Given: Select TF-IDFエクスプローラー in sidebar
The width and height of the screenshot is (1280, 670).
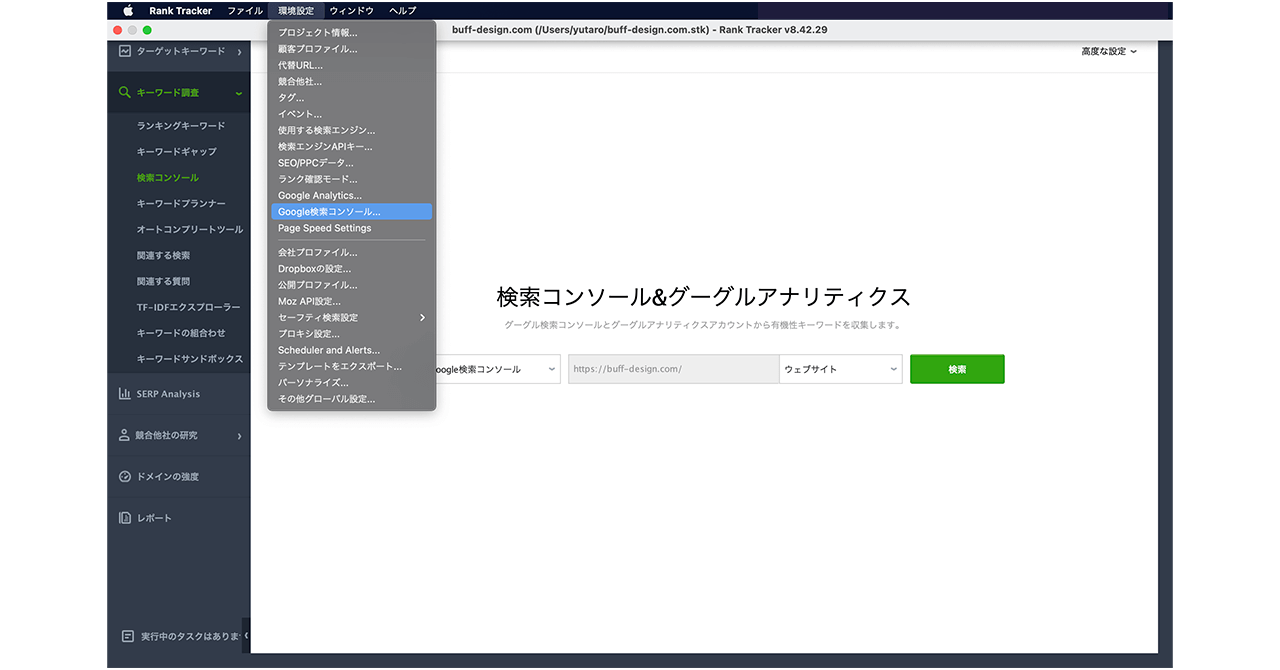Looking at the screenshot, I should (x=189, y=307).
